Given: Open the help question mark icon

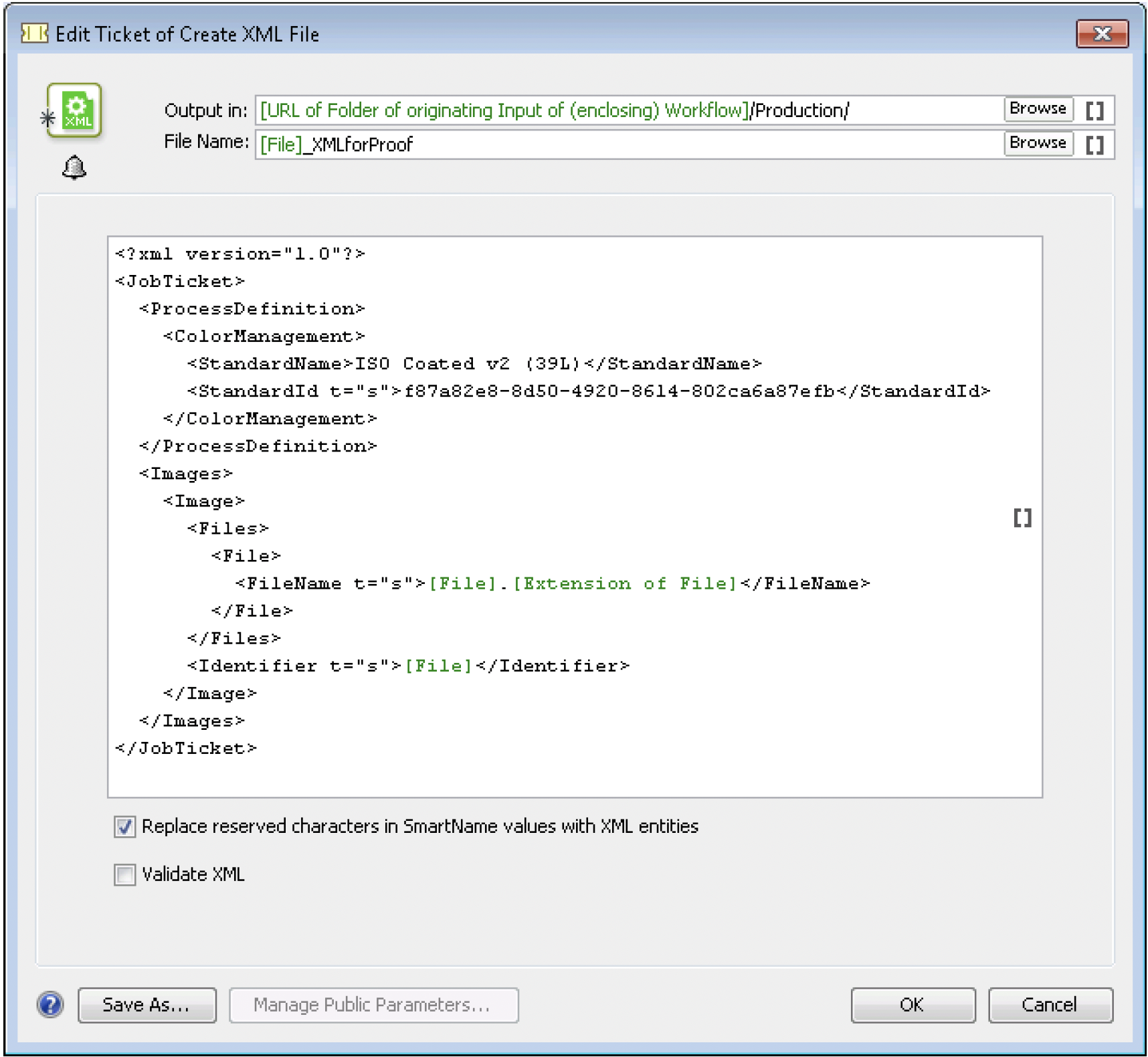Looking at the screenshot, I should (x=50, y=1005).
